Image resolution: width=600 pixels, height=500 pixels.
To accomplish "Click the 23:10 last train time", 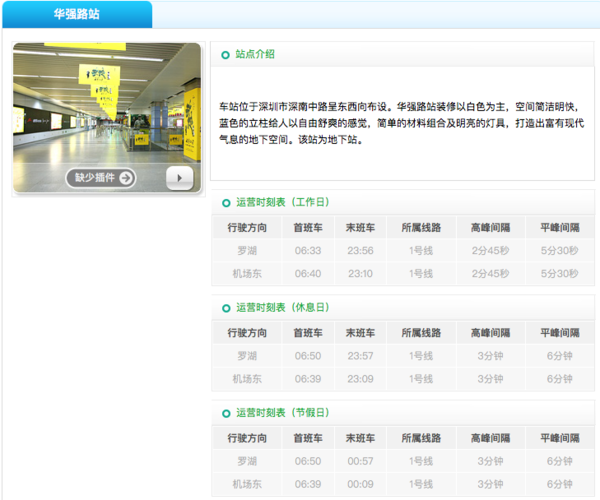I will coord(360,274).
